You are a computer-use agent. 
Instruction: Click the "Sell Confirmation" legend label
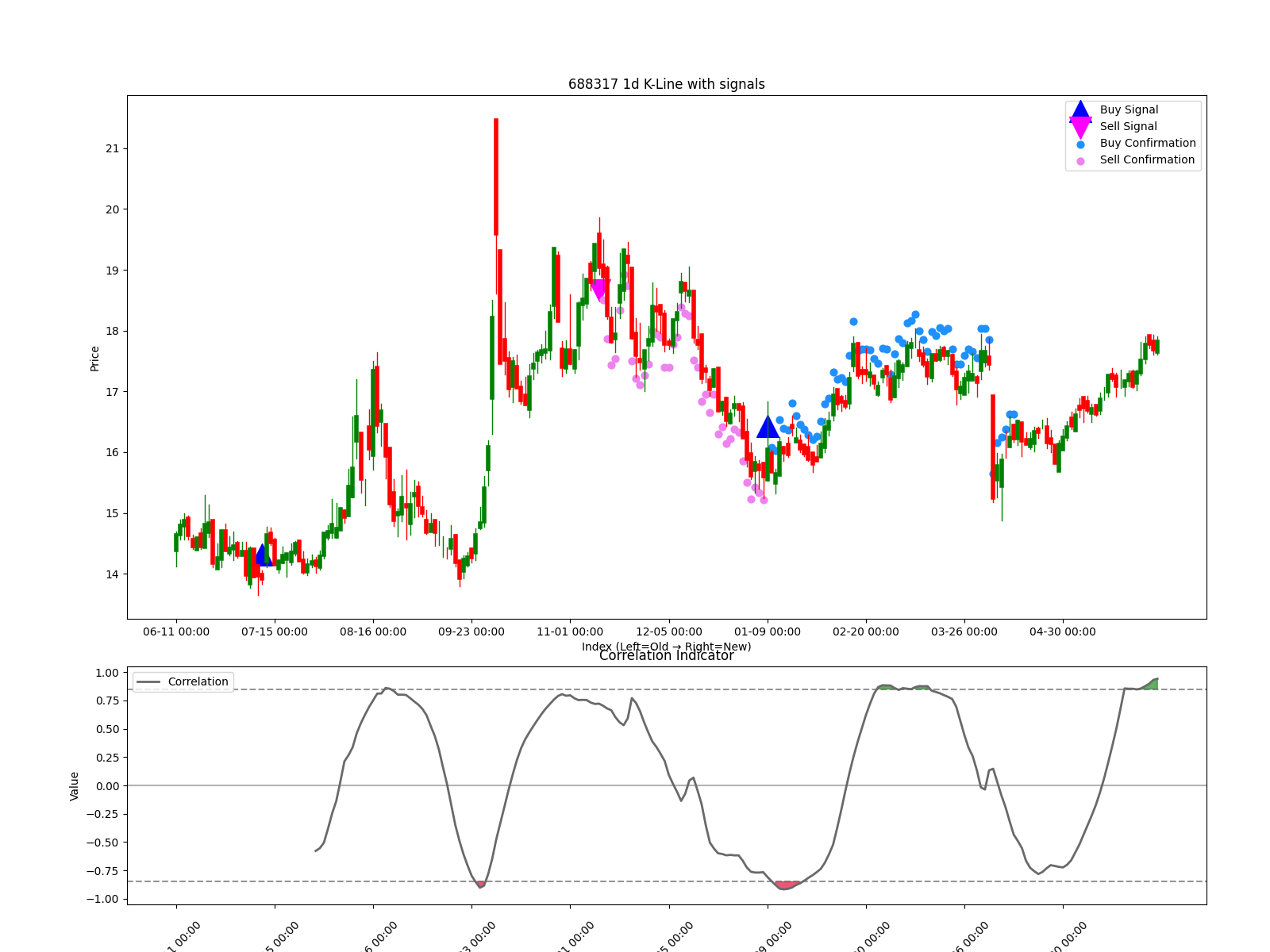click(1147, 159)
